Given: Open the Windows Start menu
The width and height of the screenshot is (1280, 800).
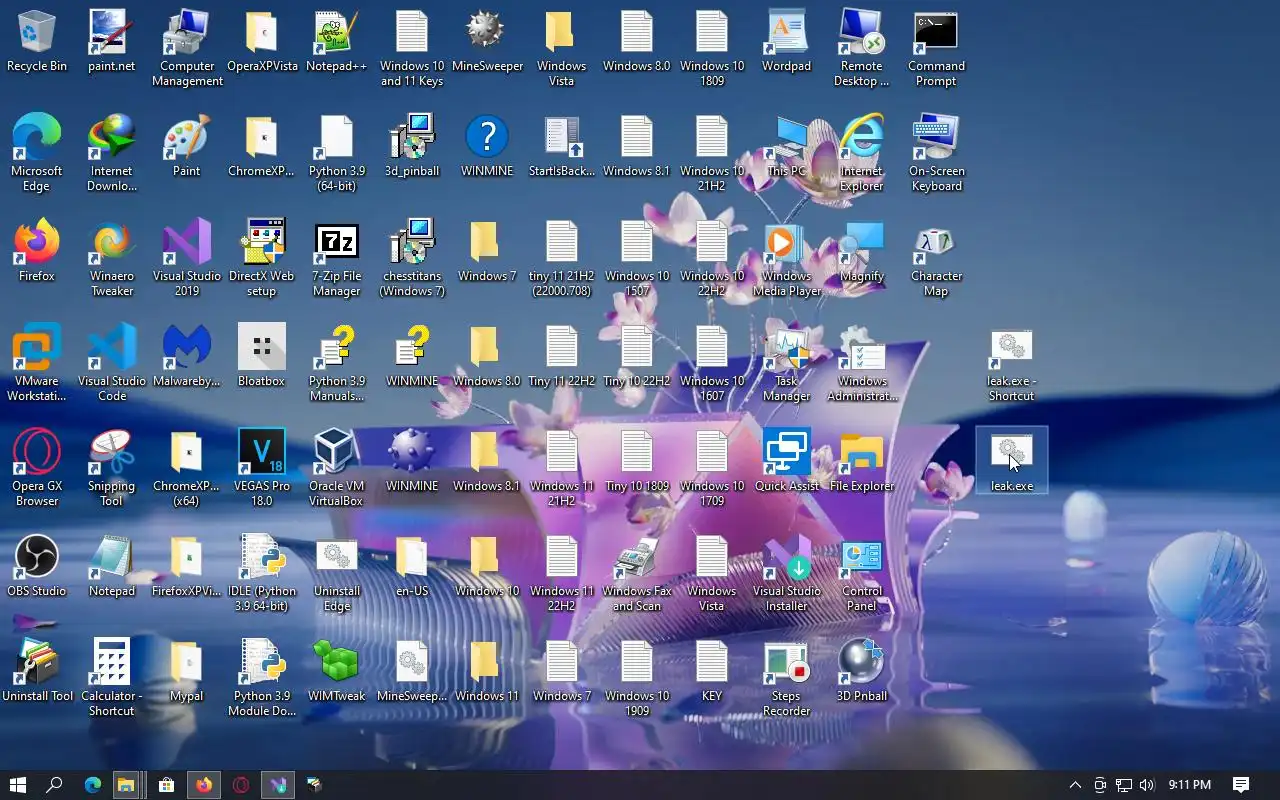Looking at the screenshot, I should coord(17,785).
